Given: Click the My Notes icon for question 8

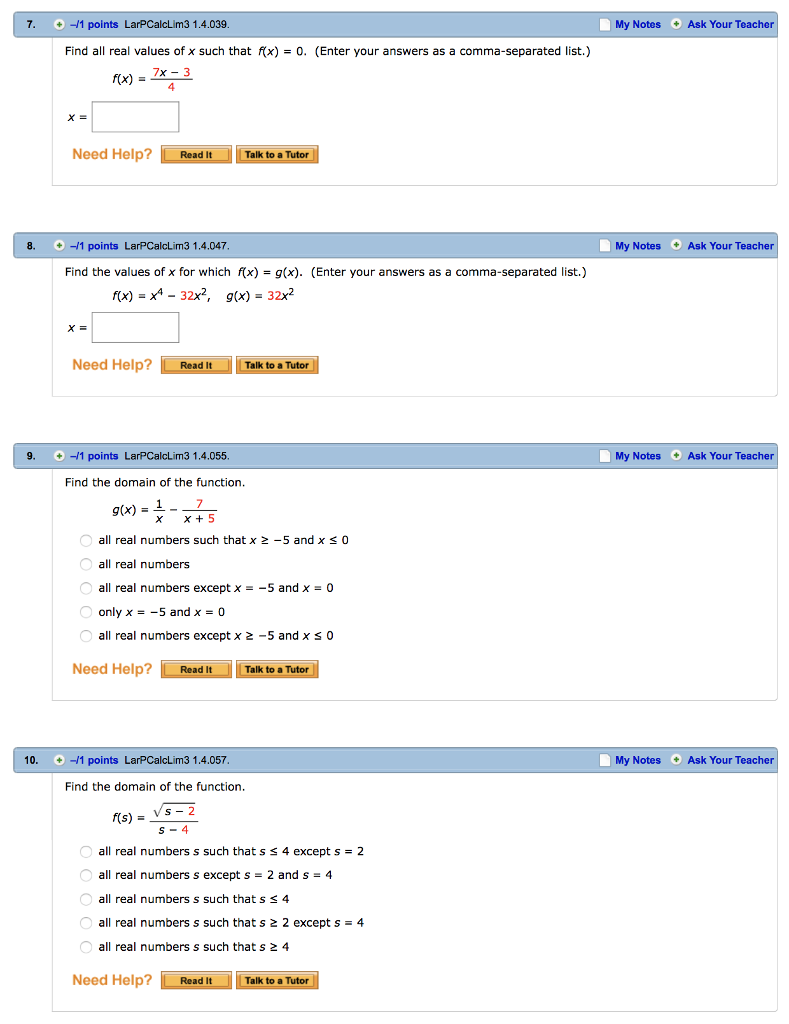Looking at the screenshot, I should tap(604, 245).
